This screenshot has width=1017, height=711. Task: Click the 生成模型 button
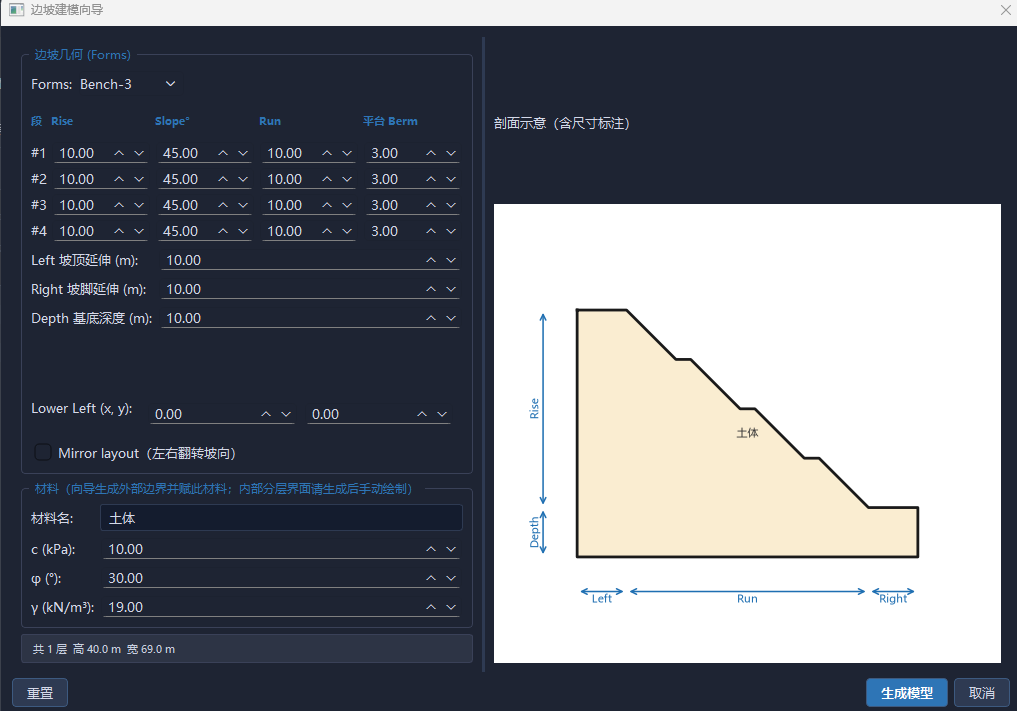click(x=907, y=693)
